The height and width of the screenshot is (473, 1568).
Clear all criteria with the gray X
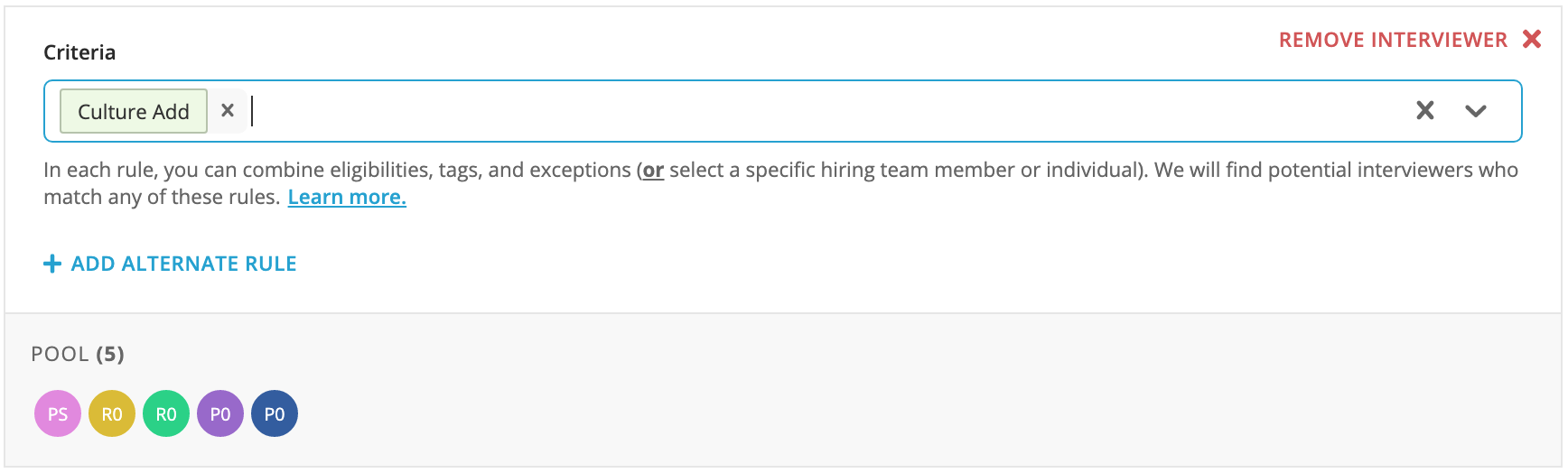coord(1425,110)
